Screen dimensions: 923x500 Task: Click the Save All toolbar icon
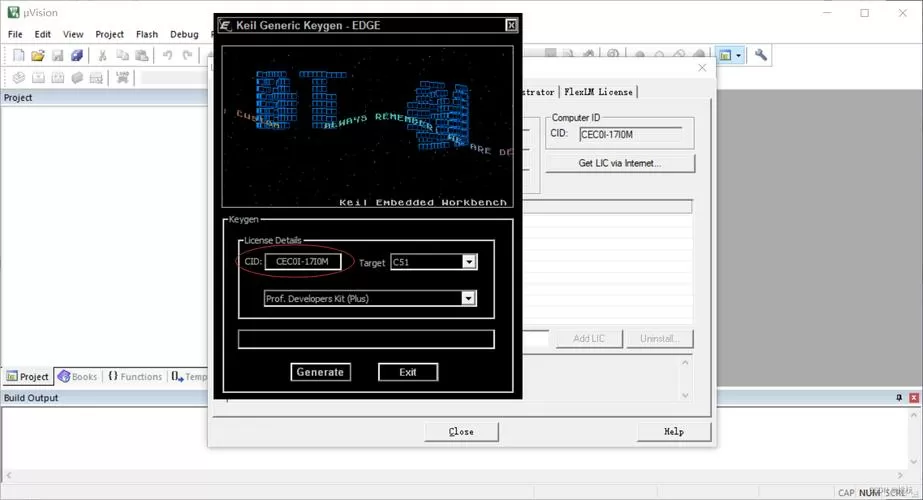[77, 55]
